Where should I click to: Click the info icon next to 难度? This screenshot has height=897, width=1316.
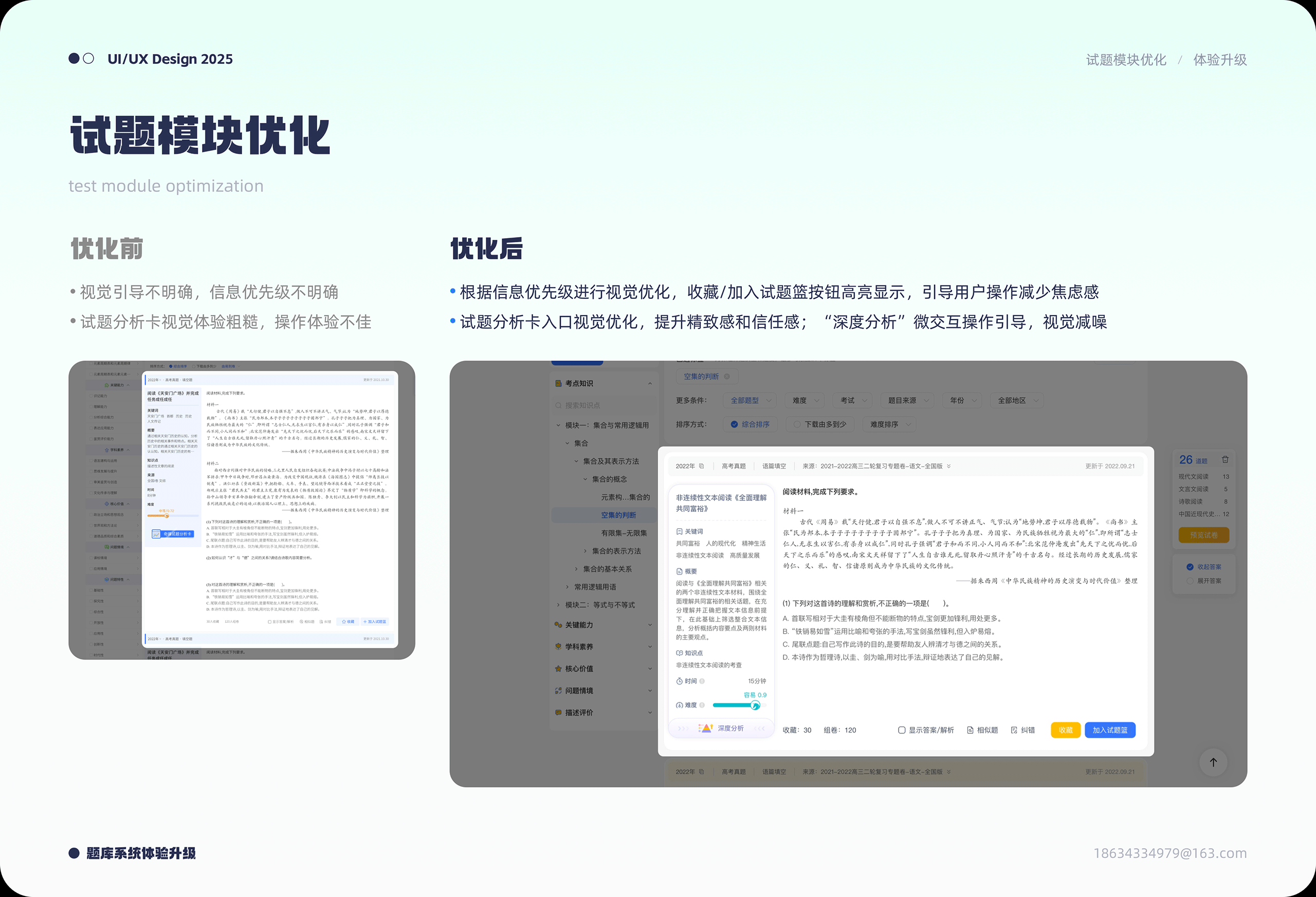point(702,705)
